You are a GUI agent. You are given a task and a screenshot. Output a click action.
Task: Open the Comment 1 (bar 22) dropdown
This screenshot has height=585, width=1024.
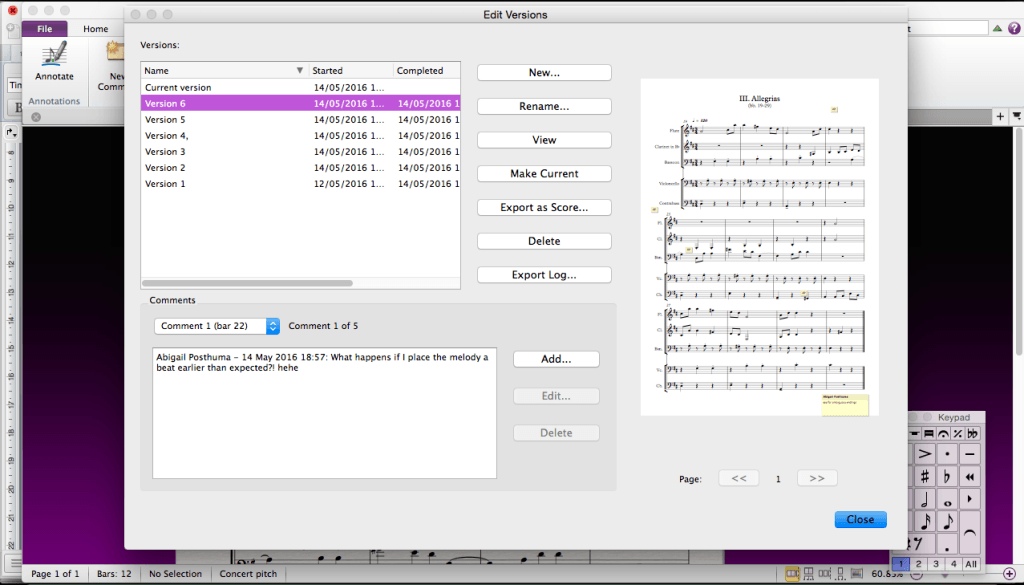coord(217,326)
